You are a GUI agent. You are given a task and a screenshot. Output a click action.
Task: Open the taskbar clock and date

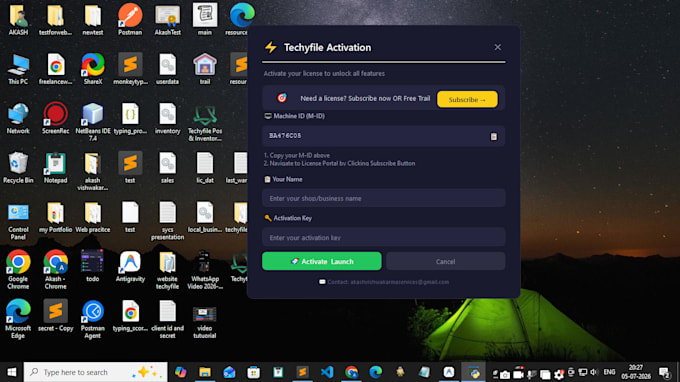coord(636,372)
